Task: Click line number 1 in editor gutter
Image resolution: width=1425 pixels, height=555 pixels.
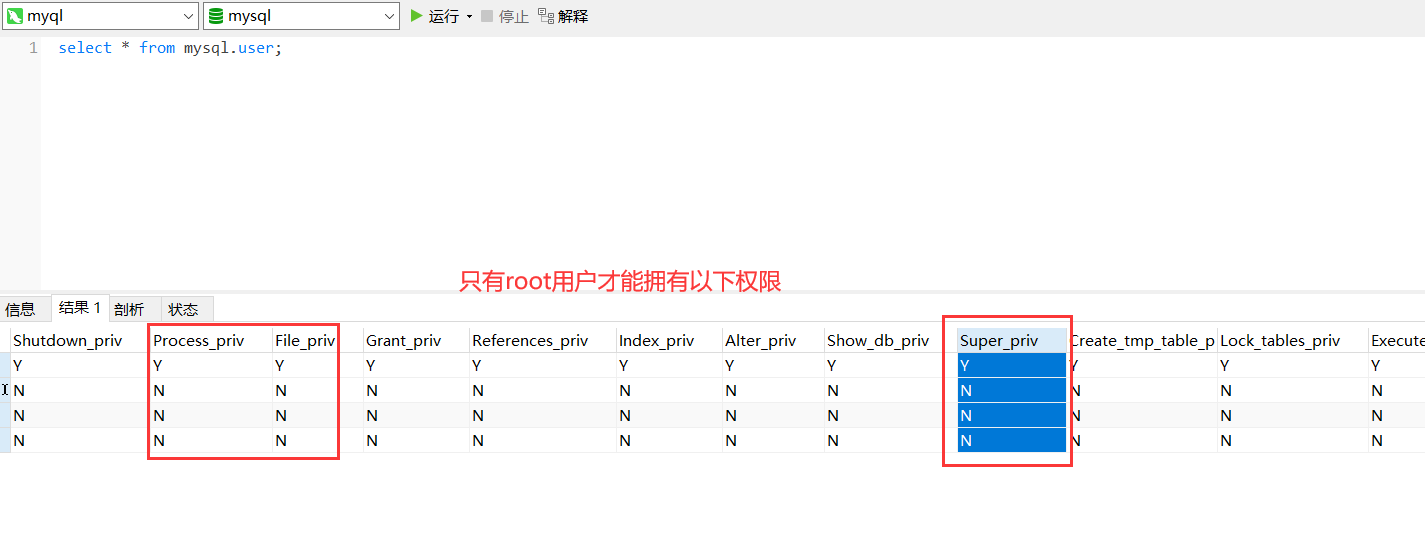Action: coord(33,48)
